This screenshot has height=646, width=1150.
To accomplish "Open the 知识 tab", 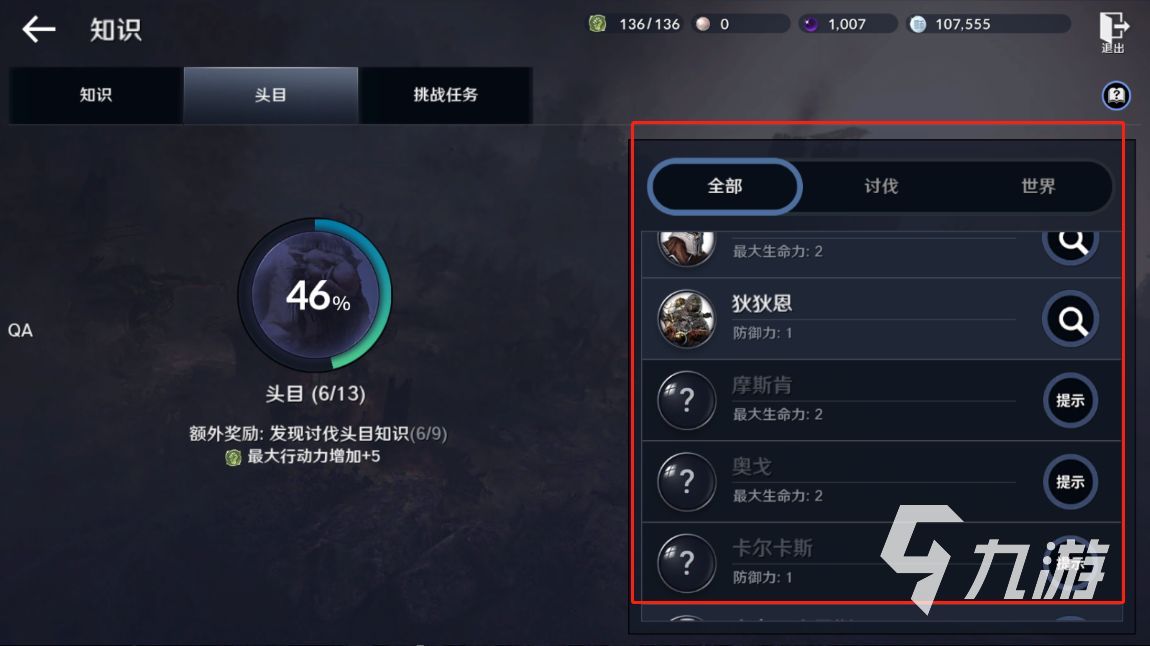I will pos(95,95).
